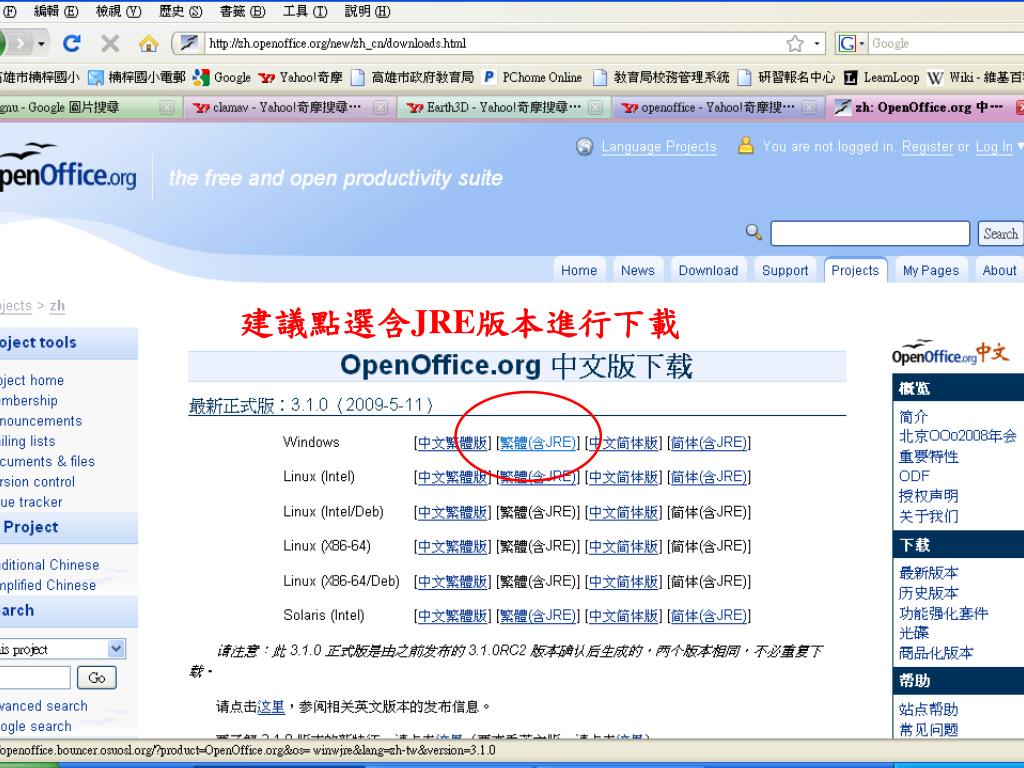Select the News navigation tab

coord(638,270)
